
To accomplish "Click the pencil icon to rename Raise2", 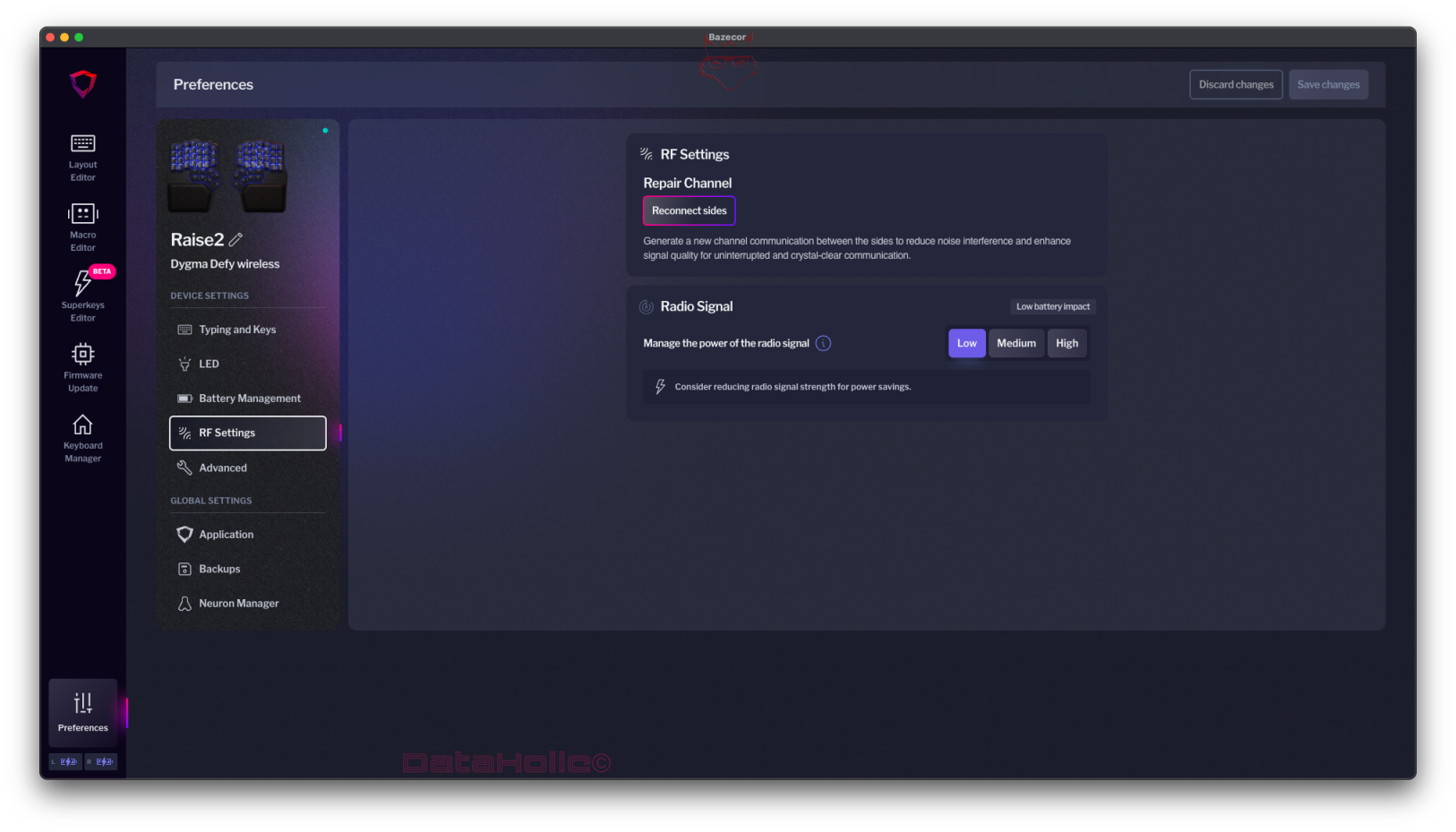I will 236,240.
